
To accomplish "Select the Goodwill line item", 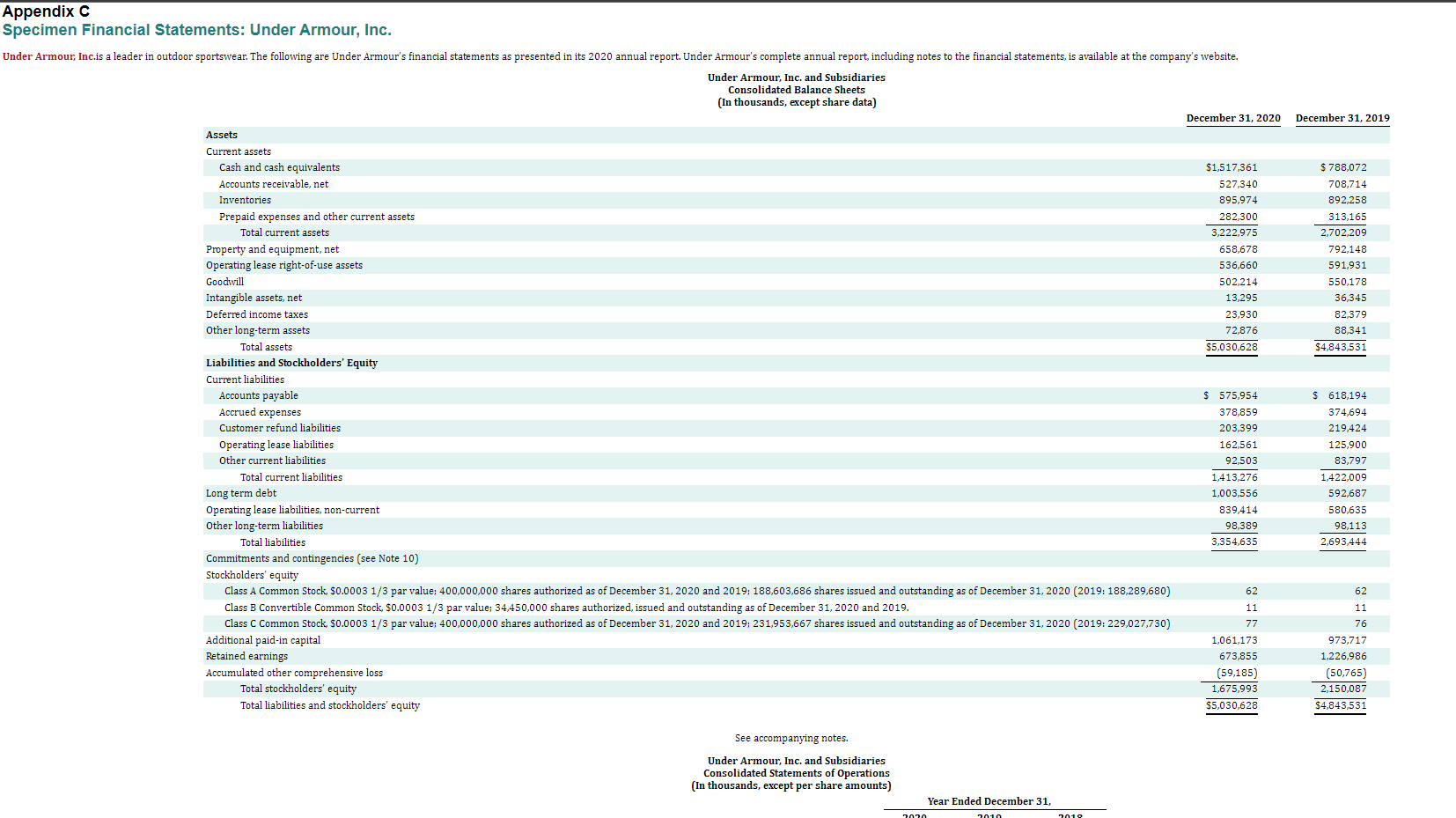I will click(x=224, y=281).
